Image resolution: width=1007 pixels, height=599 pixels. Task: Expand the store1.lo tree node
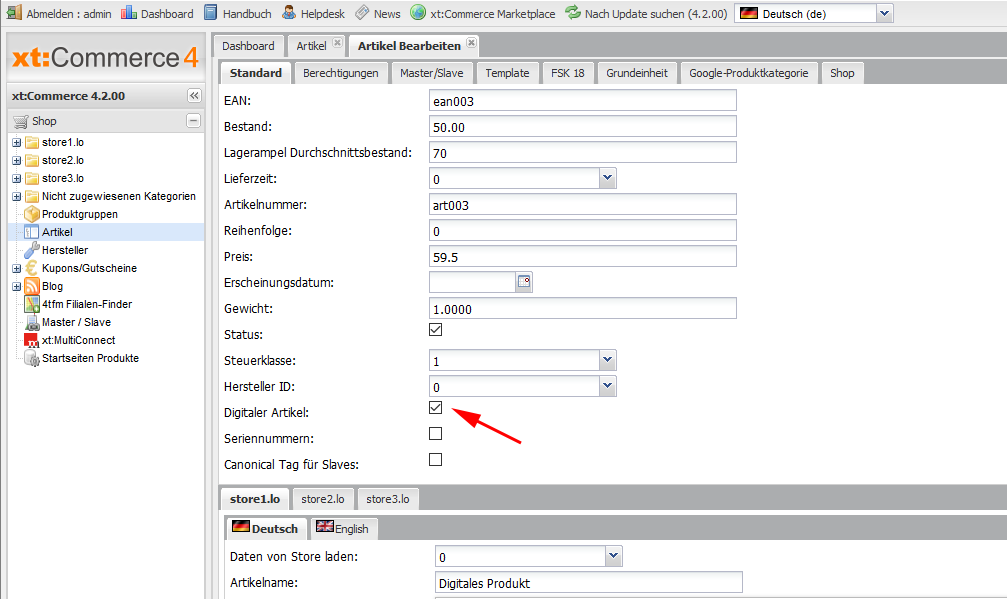17,143
